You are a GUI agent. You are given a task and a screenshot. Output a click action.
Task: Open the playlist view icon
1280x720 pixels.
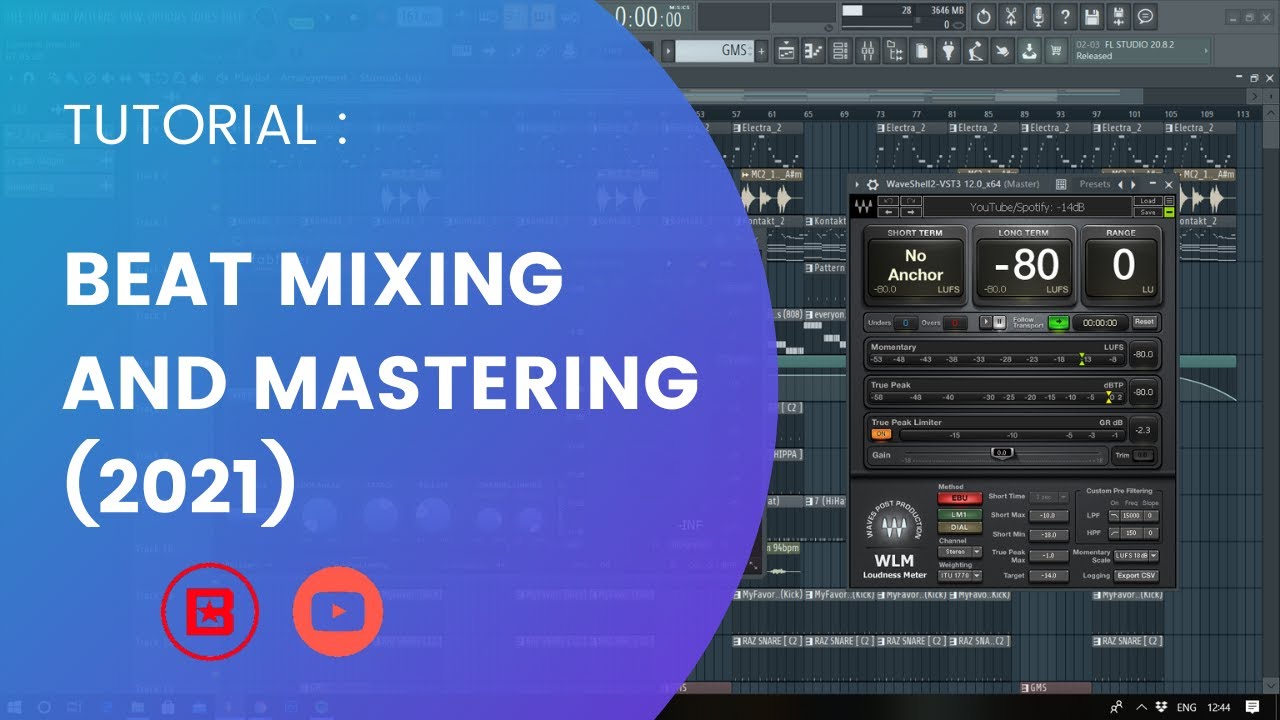click(x=786, y=50)
